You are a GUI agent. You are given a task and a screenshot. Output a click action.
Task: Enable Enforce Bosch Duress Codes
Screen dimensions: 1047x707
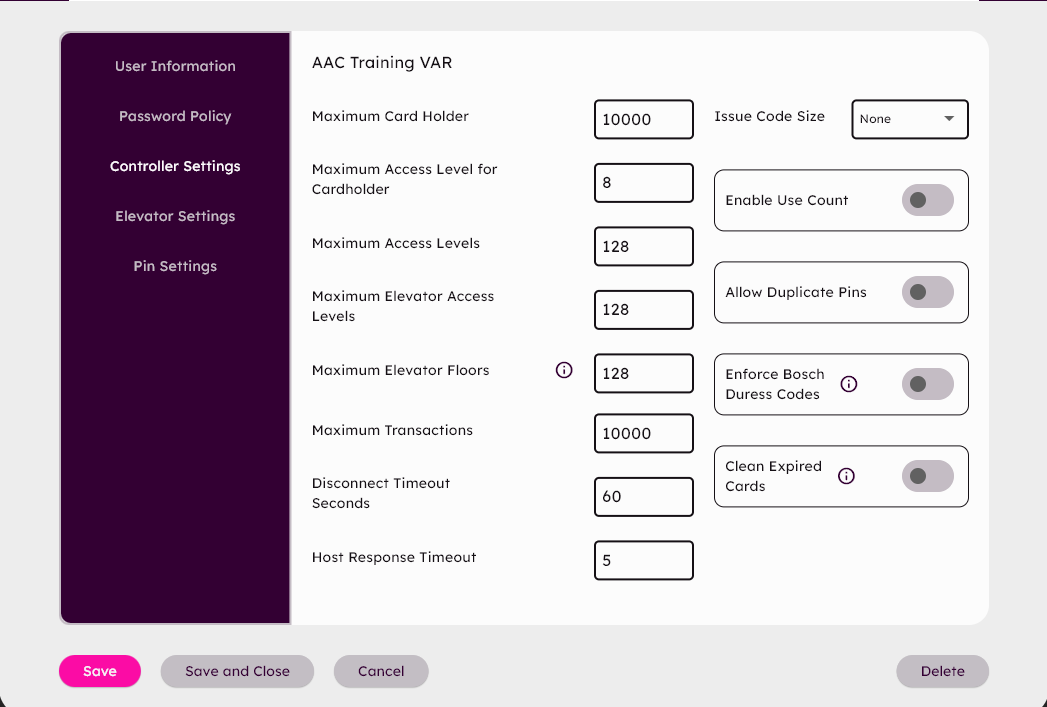[927, 384]
